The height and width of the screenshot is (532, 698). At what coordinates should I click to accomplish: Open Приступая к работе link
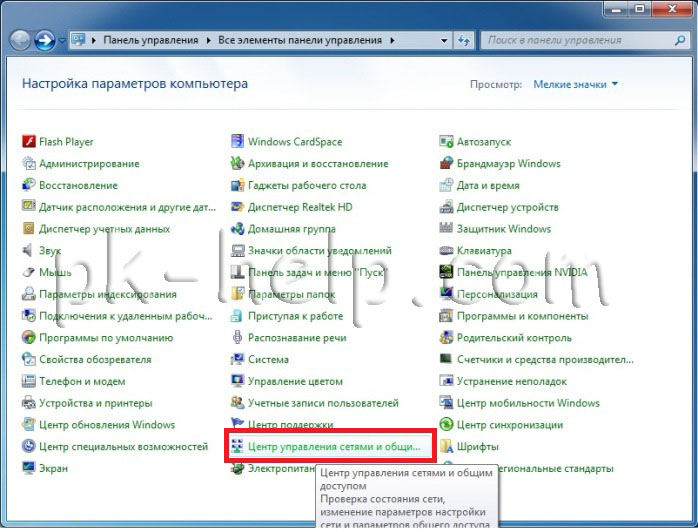(296, 316)
